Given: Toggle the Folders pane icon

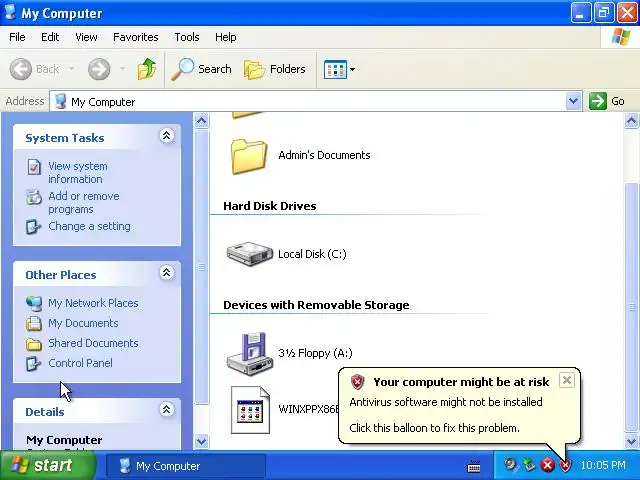Looking at the screenshot, I should (x=255, y=69).
